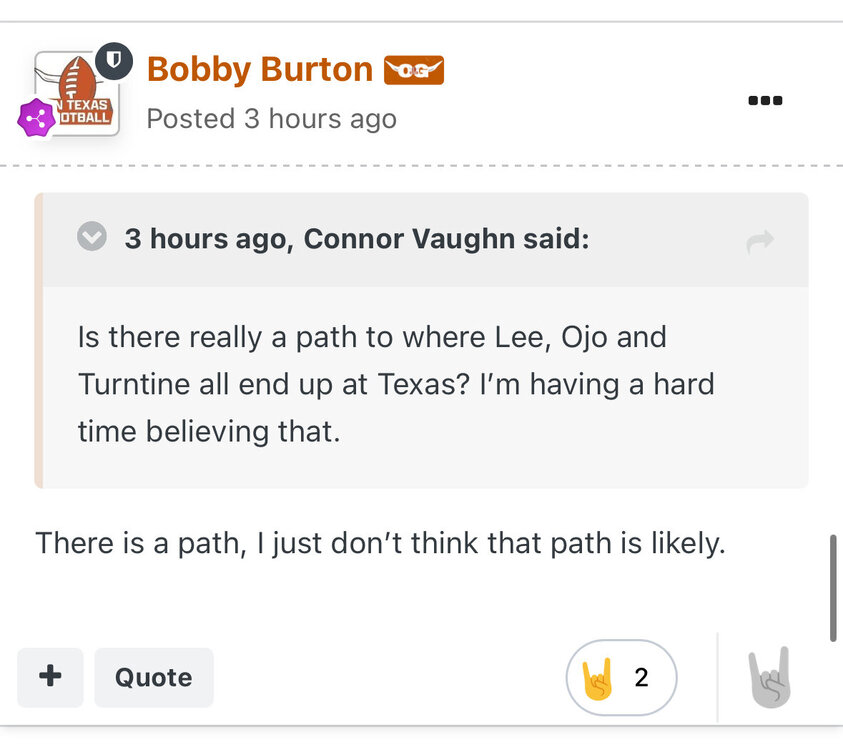Click the page scrollbar thumb
Screen dimensions: 843x750
pos(833,588)
